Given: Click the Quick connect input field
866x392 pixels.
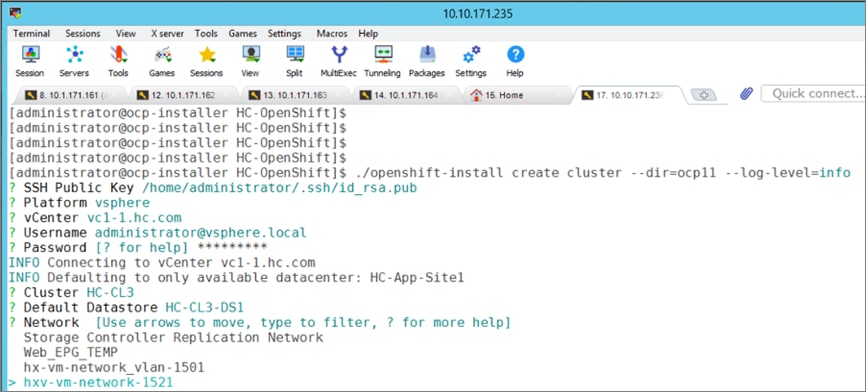Looking at the screenshot, I should 813,94.
